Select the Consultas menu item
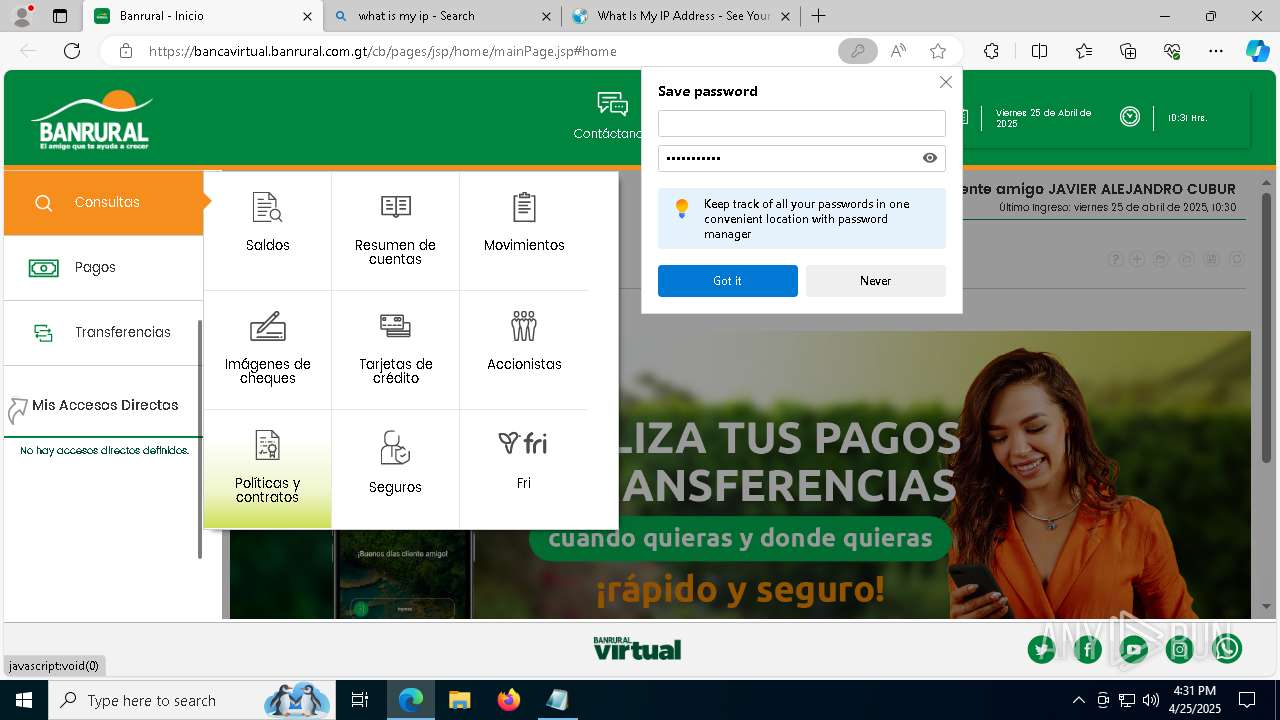This screenshot has width=1280, height=720. [104, 202]
